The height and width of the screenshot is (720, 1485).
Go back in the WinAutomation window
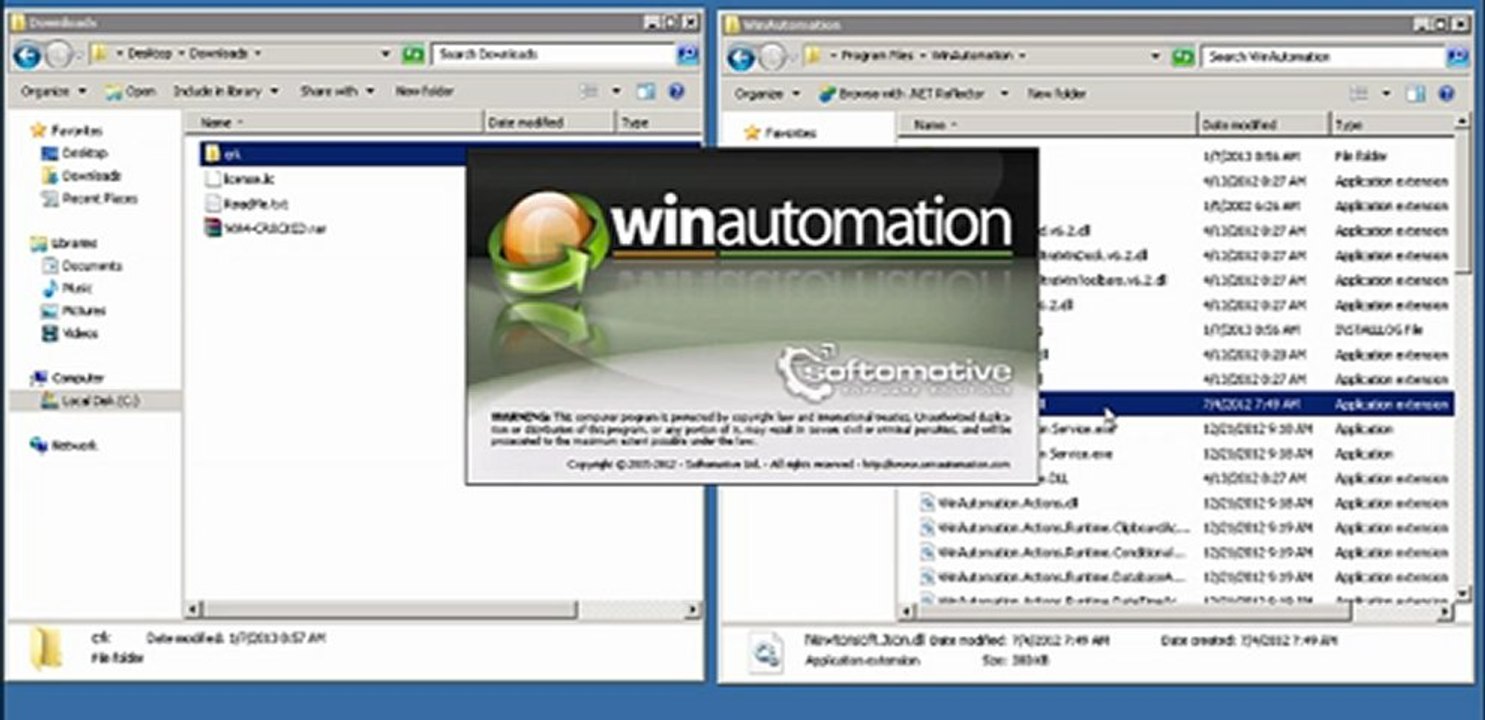tap(741, 57)
